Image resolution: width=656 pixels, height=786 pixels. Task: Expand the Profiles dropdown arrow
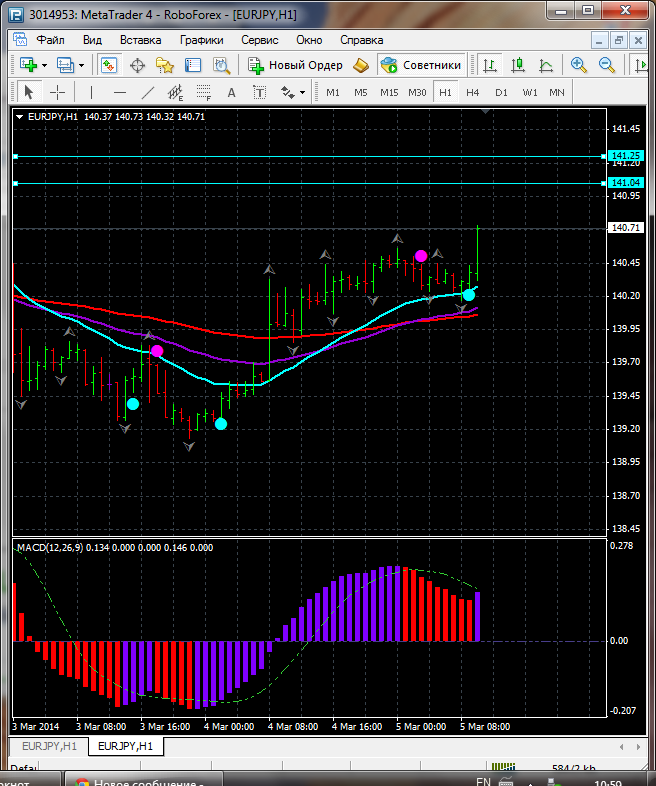[81, 65]
